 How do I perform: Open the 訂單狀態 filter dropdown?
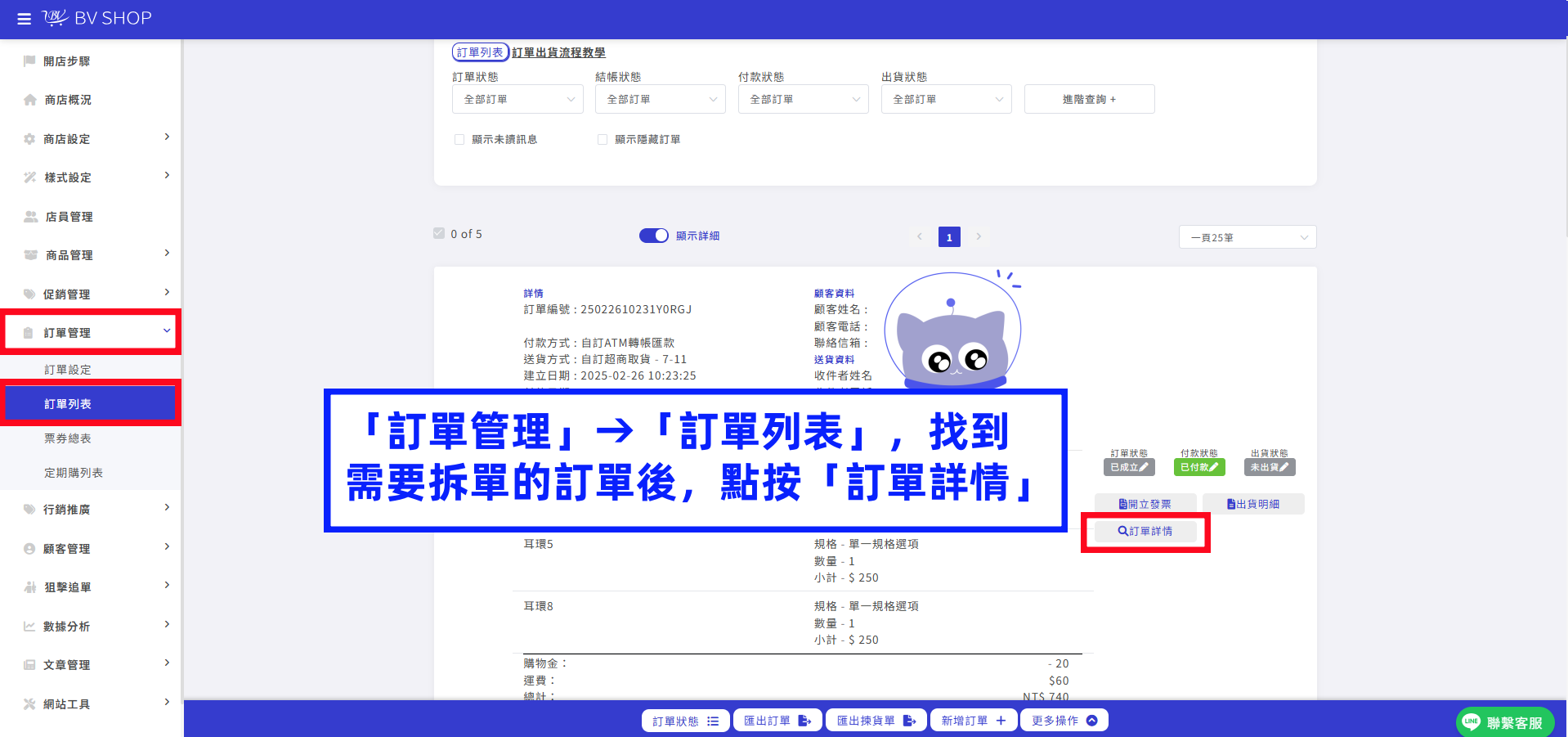517,99
